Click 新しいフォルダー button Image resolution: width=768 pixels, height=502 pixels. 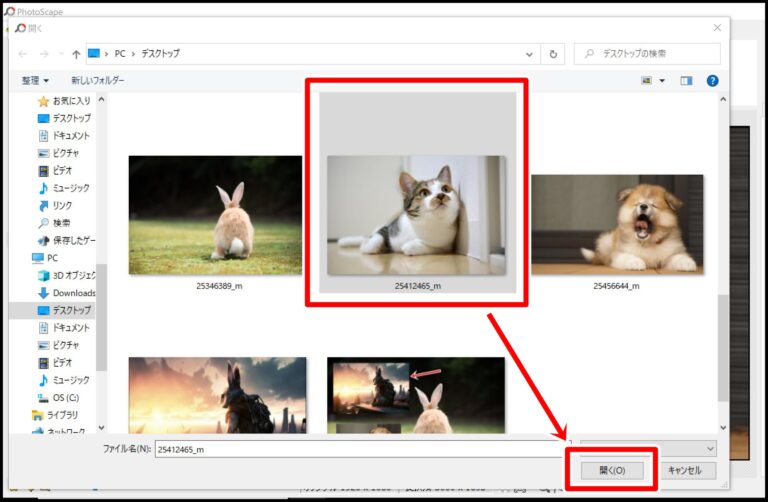coord(98,80)
